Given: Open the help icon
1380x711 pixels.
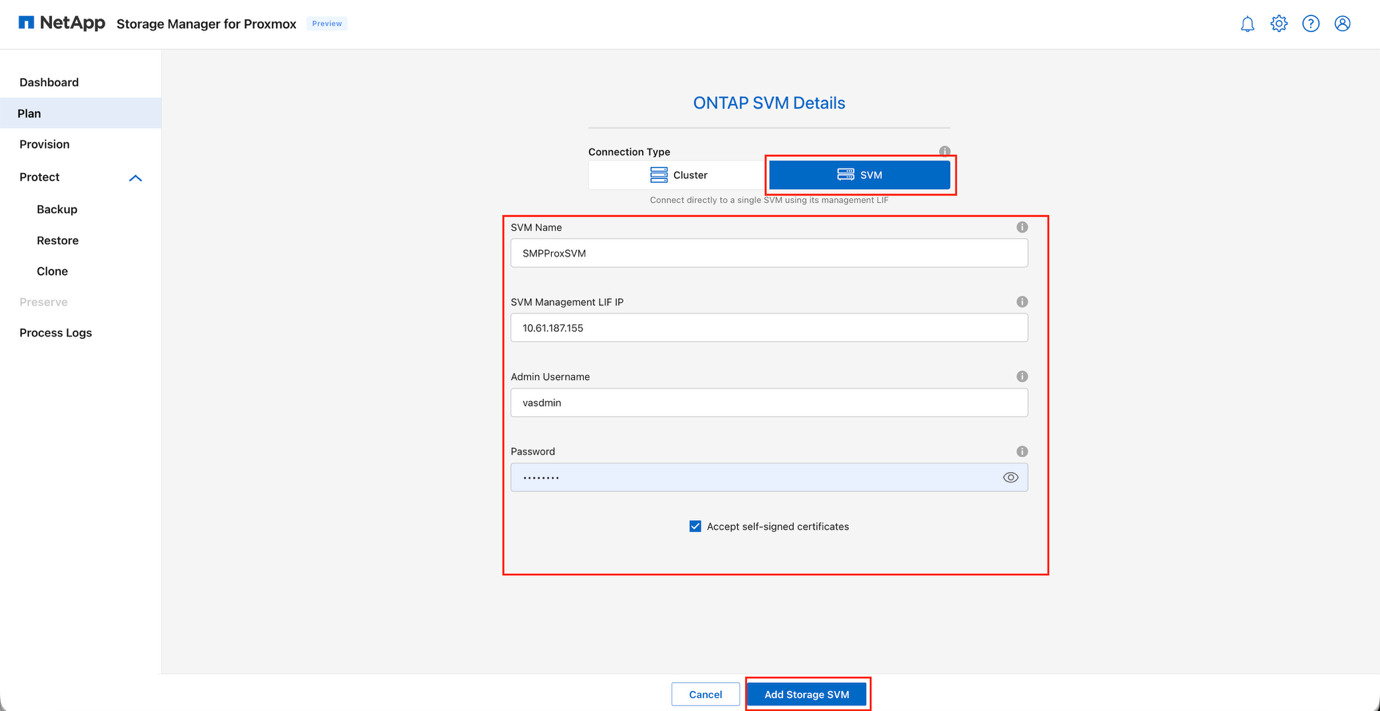Looking at the screenshot, I should coord(1311,23).
